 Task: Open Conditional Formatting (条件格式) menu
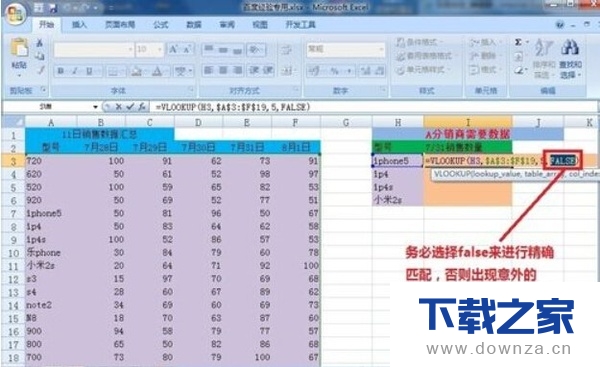coord(419,42)
